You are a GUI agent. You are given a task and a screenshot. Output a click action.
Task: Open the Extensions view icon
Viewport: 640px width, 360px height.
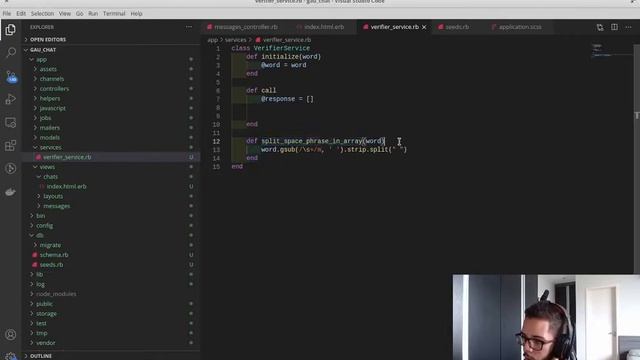coord(11,145)
